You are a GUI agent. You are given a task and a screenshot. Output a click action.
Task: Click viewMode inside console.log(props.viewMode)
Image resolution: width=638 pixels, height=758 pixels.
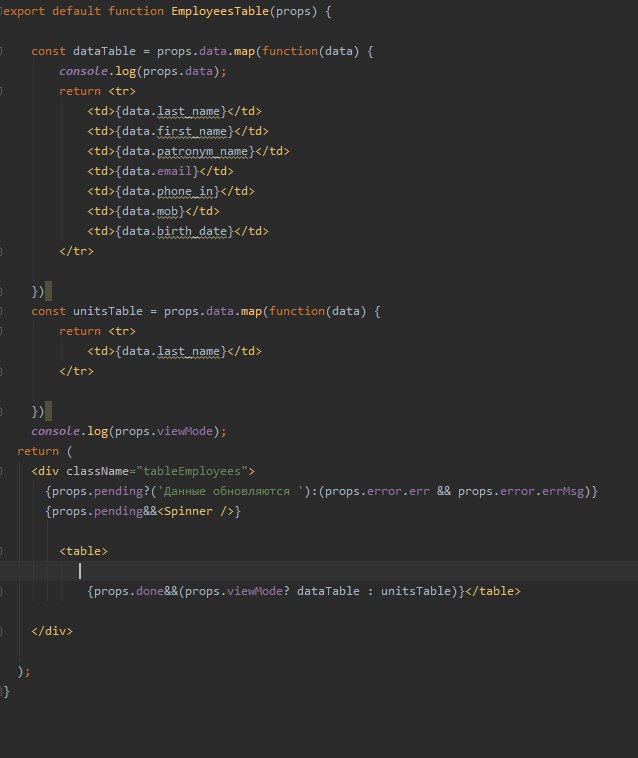click(185, 431)
